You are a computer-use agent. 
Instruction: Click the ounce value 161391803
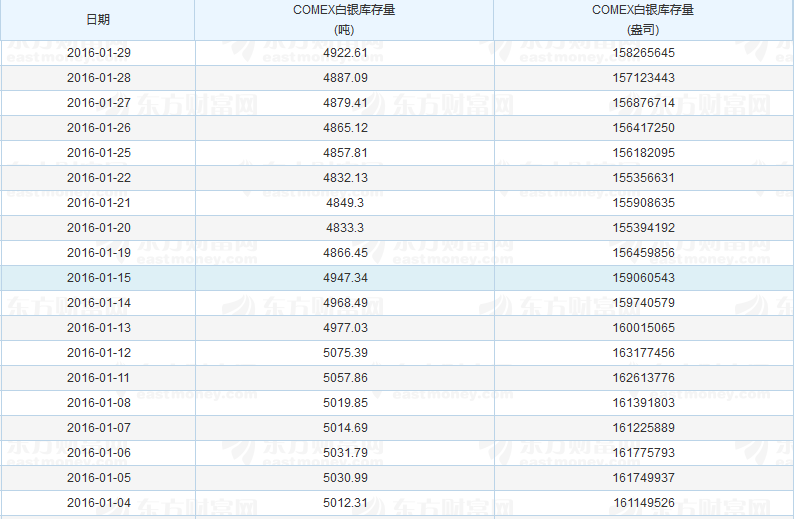coord(643,403)
